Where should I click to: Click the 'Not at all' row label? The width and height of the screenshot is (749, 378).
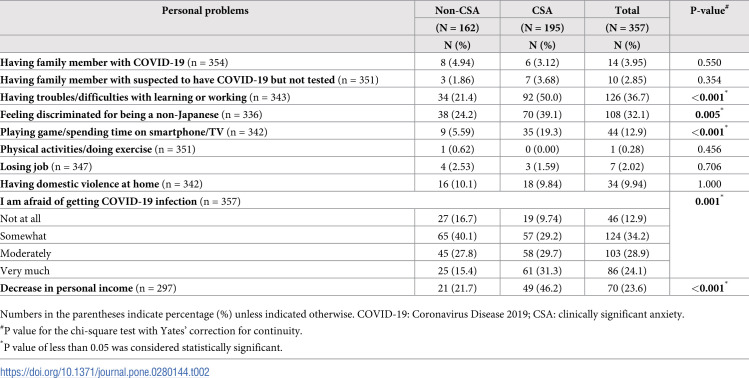click(21, 219)
